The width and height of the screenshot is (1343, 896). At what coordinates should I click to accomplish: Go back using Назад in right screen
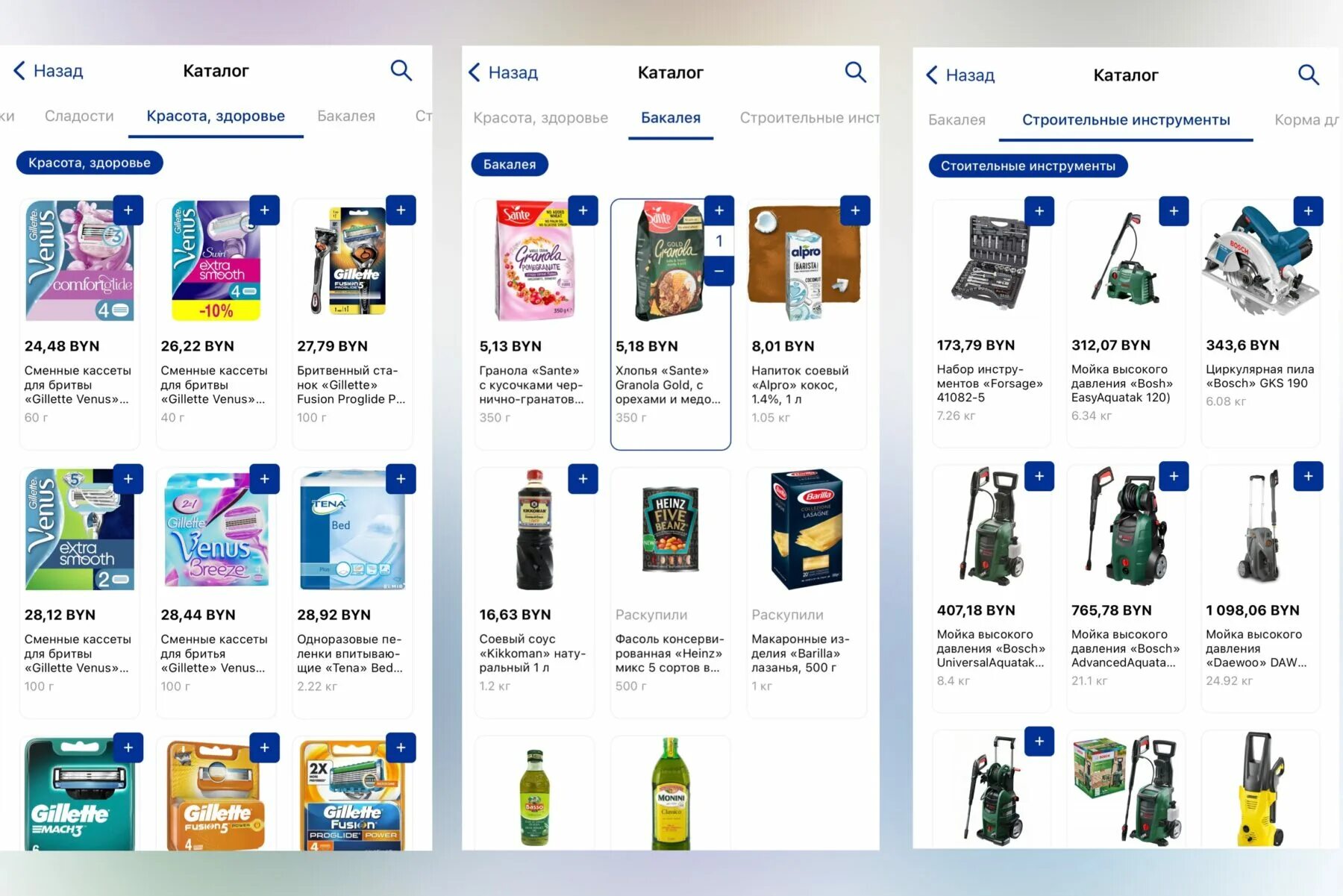tap(960, 75)
